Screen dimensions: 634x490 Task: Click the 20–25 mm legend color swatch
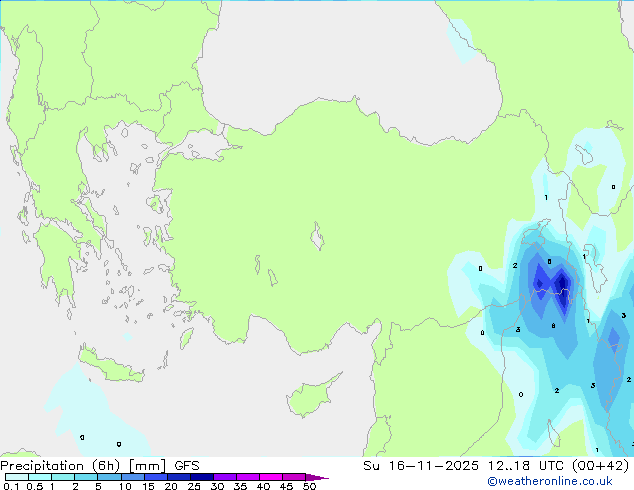click(x=179, y=477)
